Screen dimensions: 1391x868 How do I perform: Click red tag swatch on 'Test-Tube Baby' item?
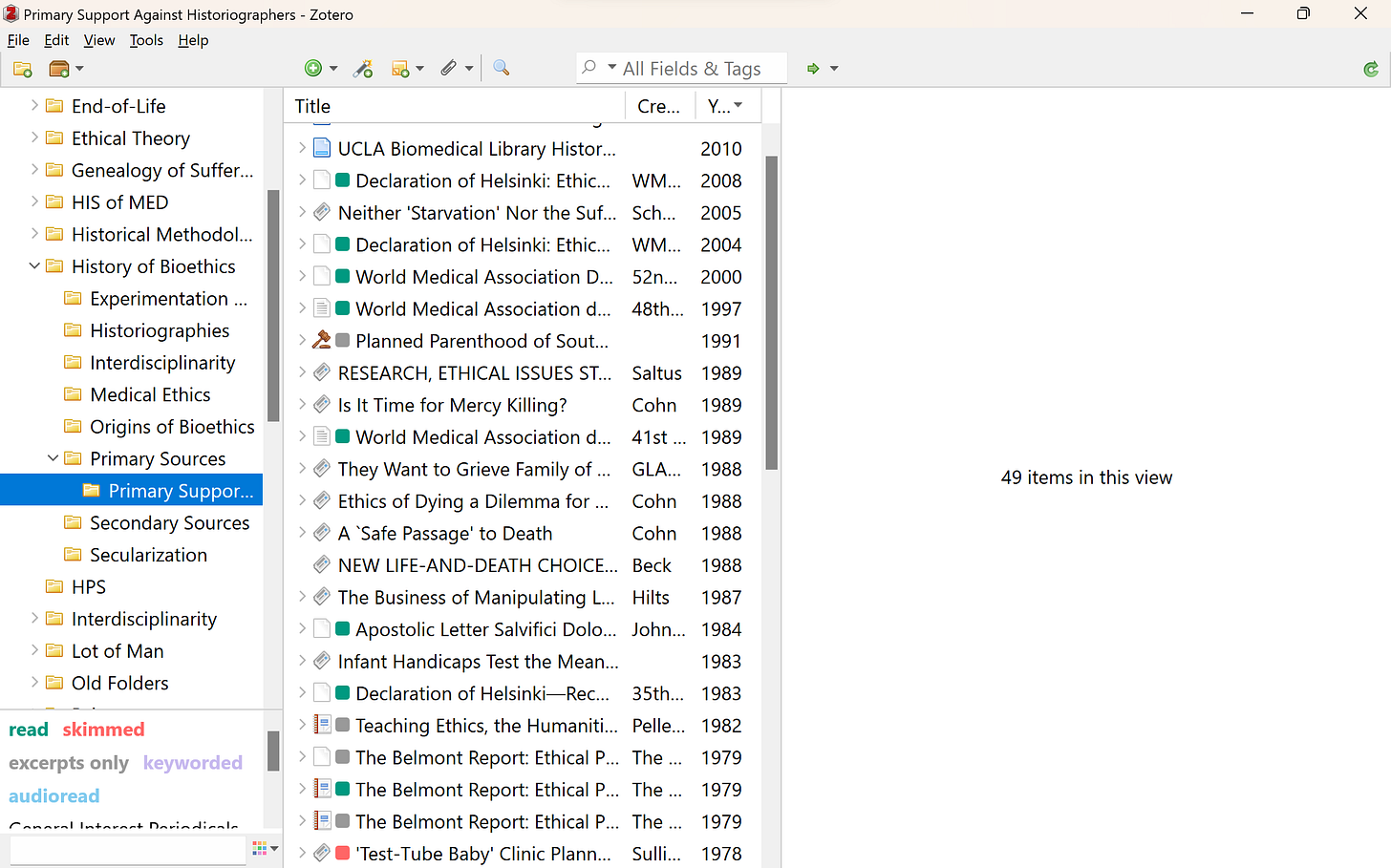pos(343,854)
